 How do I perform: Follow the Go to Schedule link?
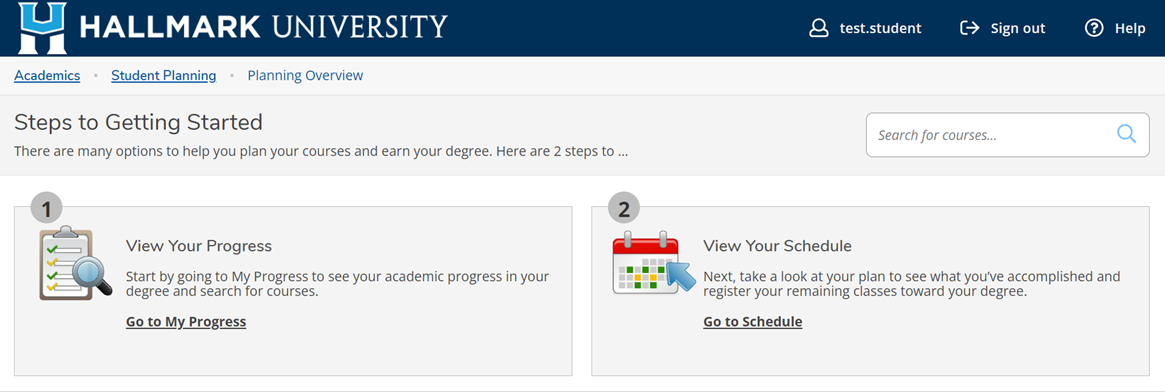coord(753,321)
